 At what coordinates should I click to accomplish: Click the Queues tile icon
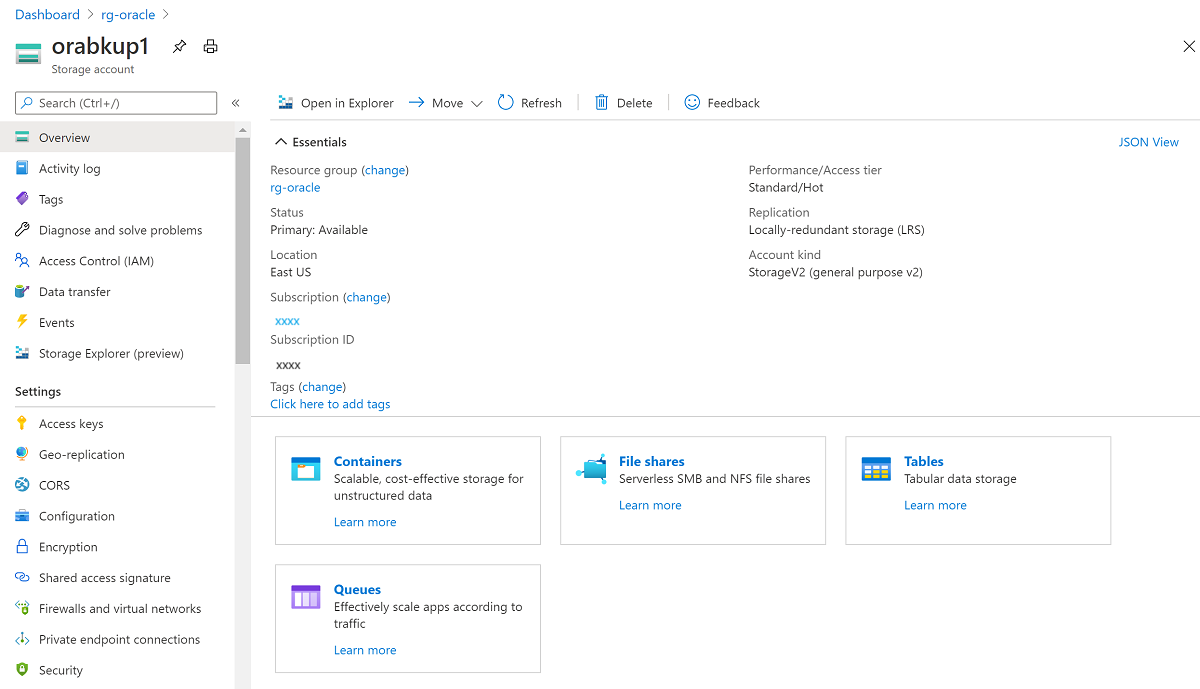(x=305, y=597)
